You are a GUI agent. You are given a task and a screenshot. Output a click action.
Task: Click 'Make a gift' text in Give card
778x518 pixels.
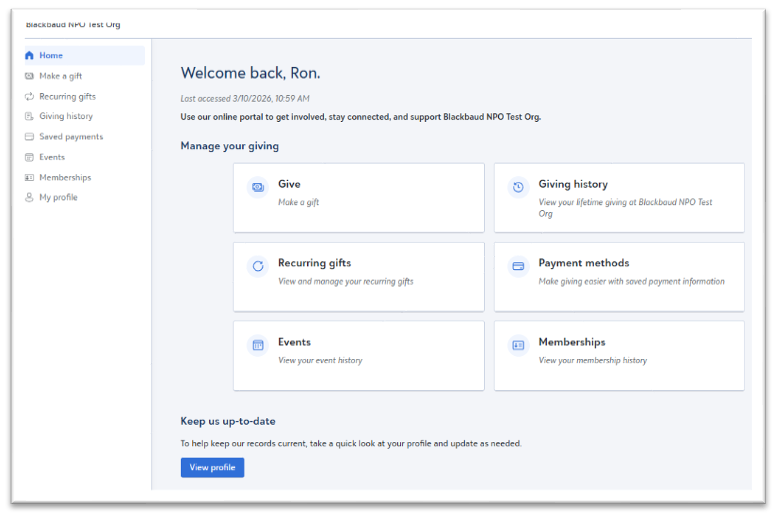pyautogui.click(x=298, y=202)
